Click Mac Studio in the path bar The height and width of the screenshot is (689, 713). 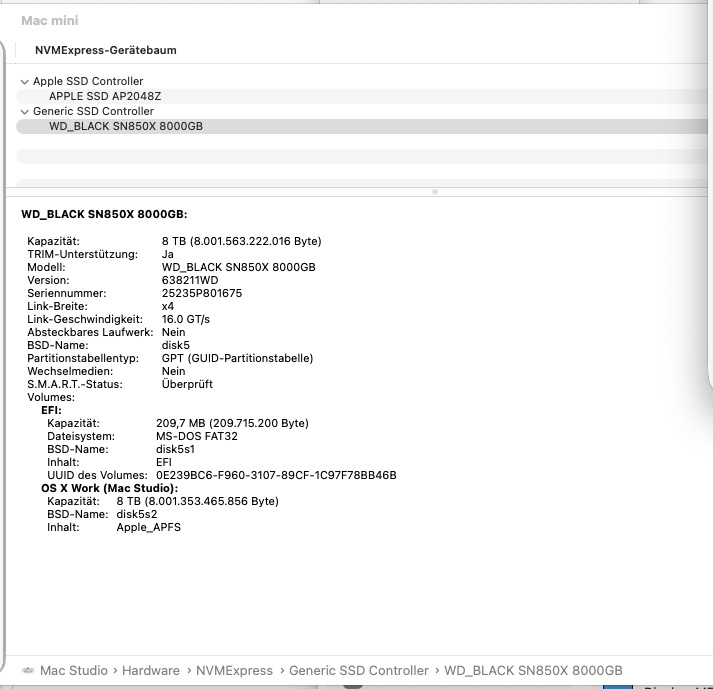pos(74,670)
